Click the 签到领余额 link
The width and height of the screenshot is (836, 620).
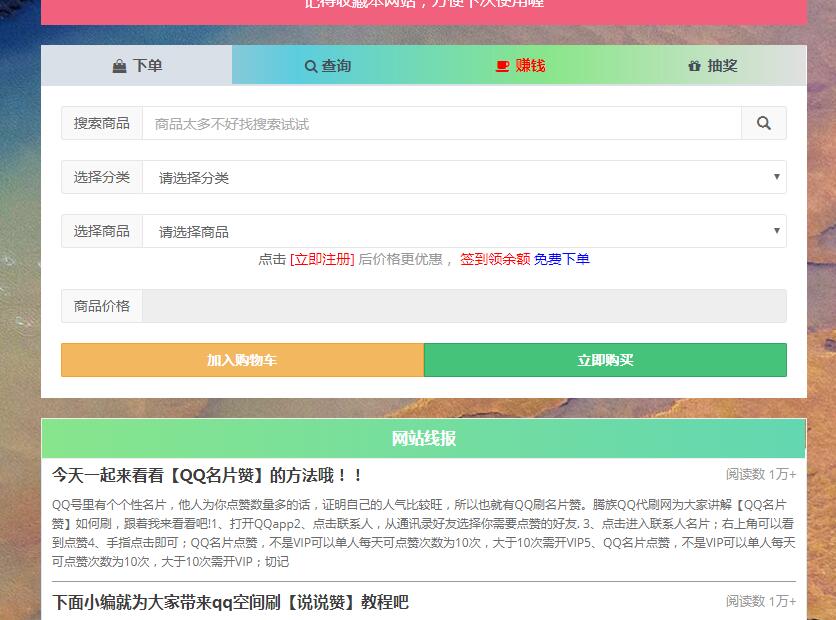pyautogui.click(x=495, y=259)
